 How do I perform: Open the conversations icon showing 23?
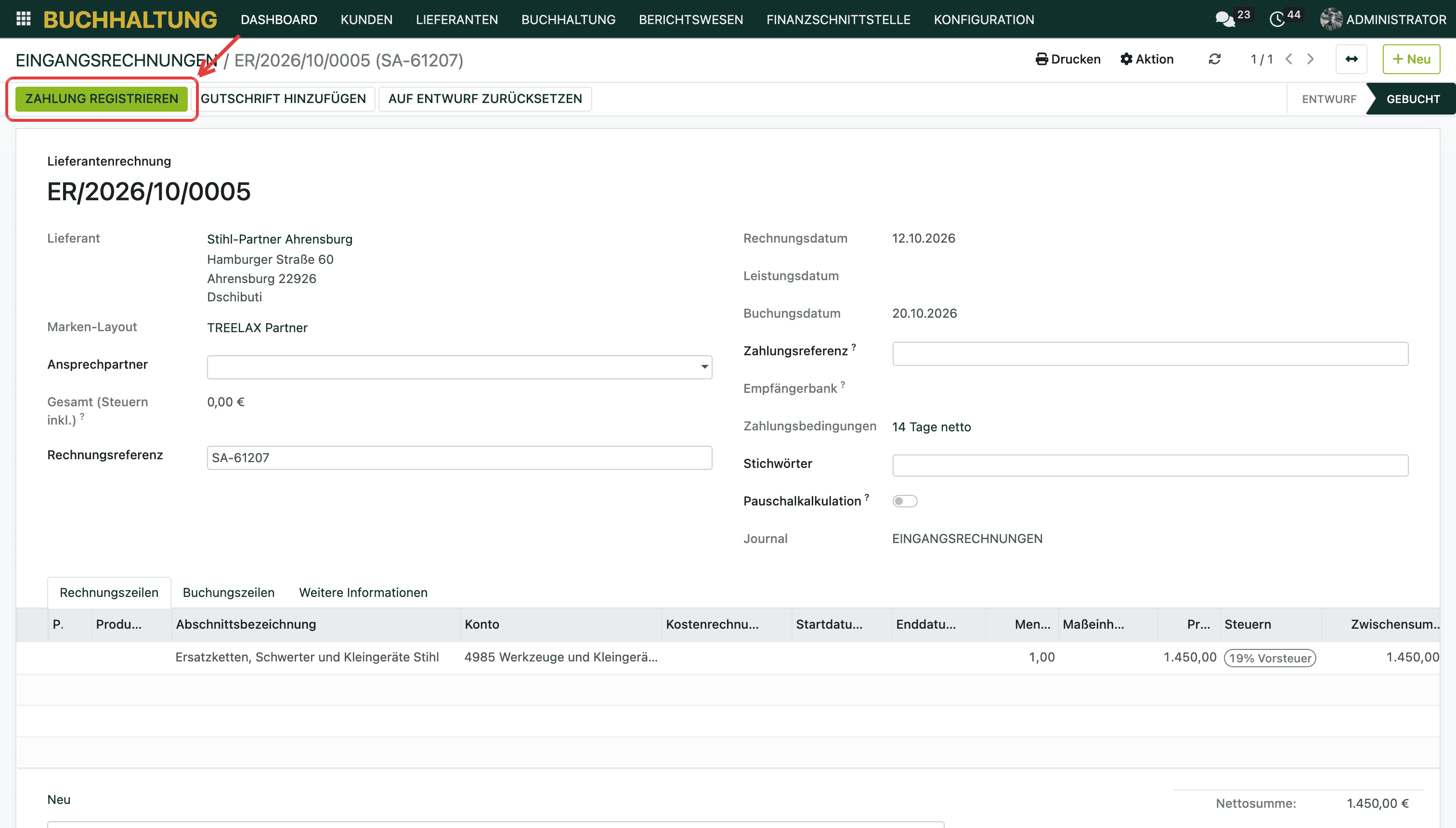coord(1225,19)
